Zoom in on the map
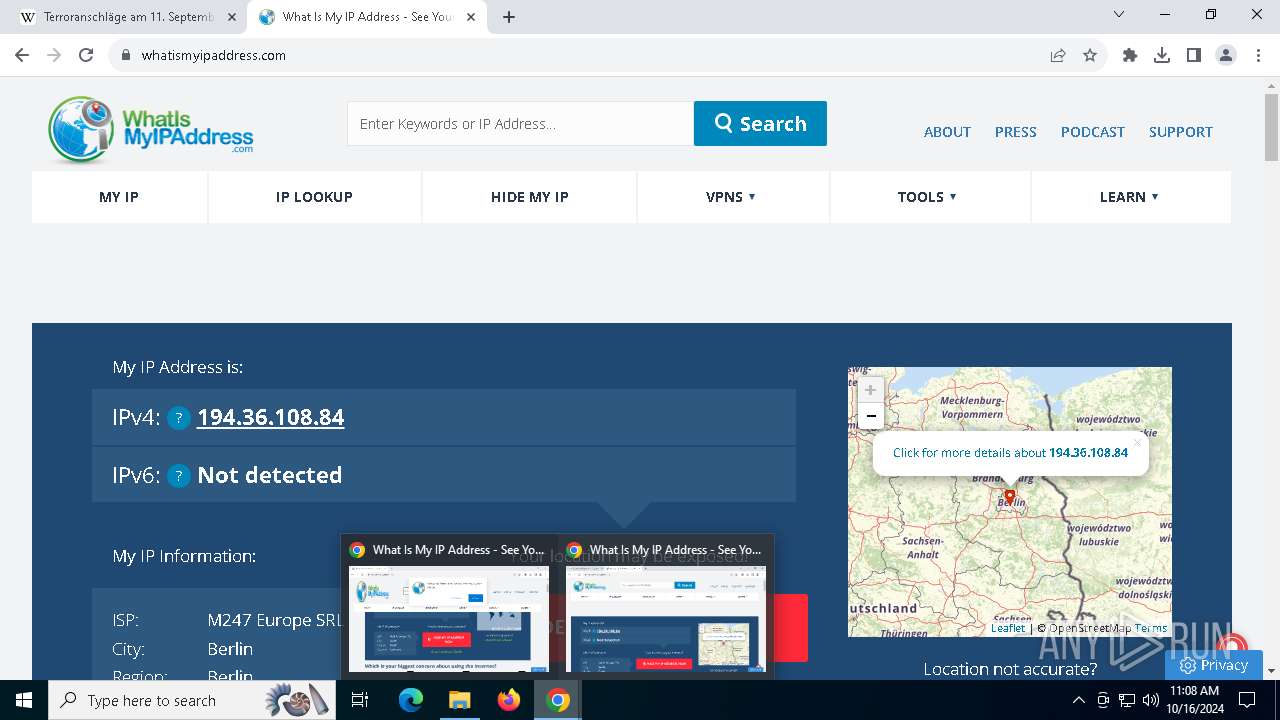Image resolution: width=1280 pixels, height=720 pixels. [870, 390]
